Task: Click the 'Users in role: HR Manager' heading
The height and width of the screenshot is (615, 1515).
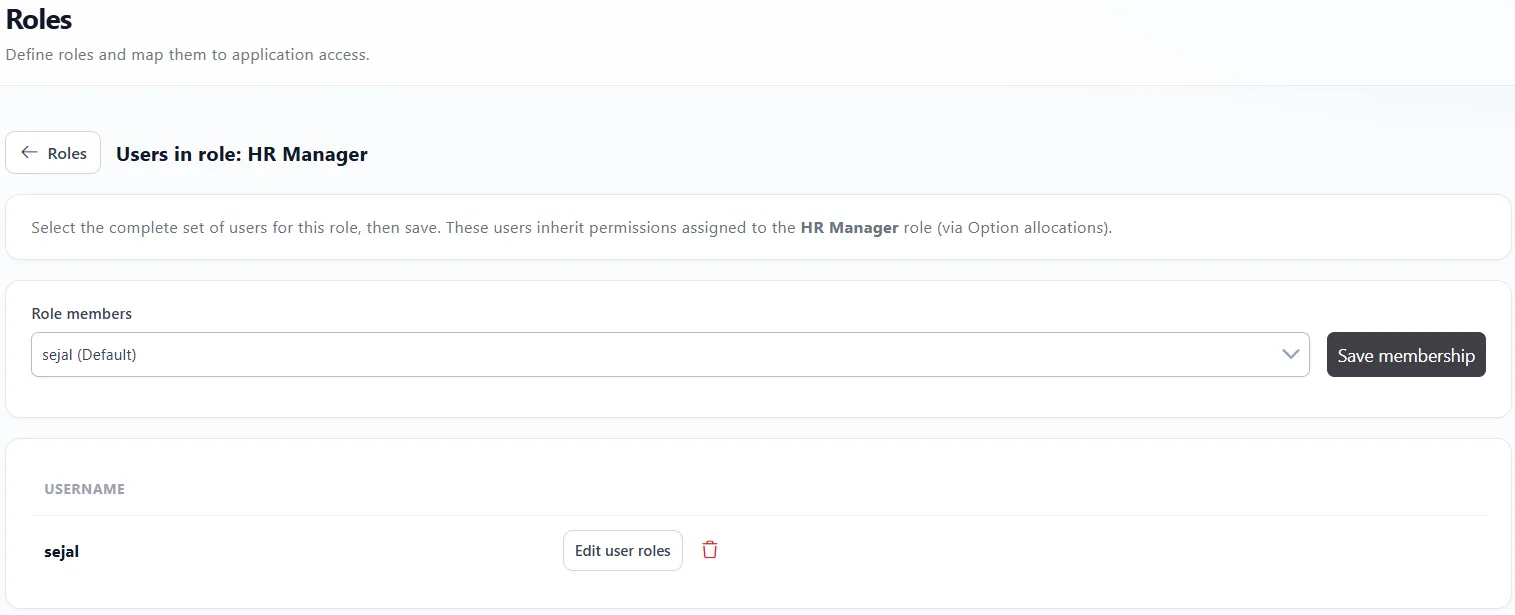Action: 242,154
